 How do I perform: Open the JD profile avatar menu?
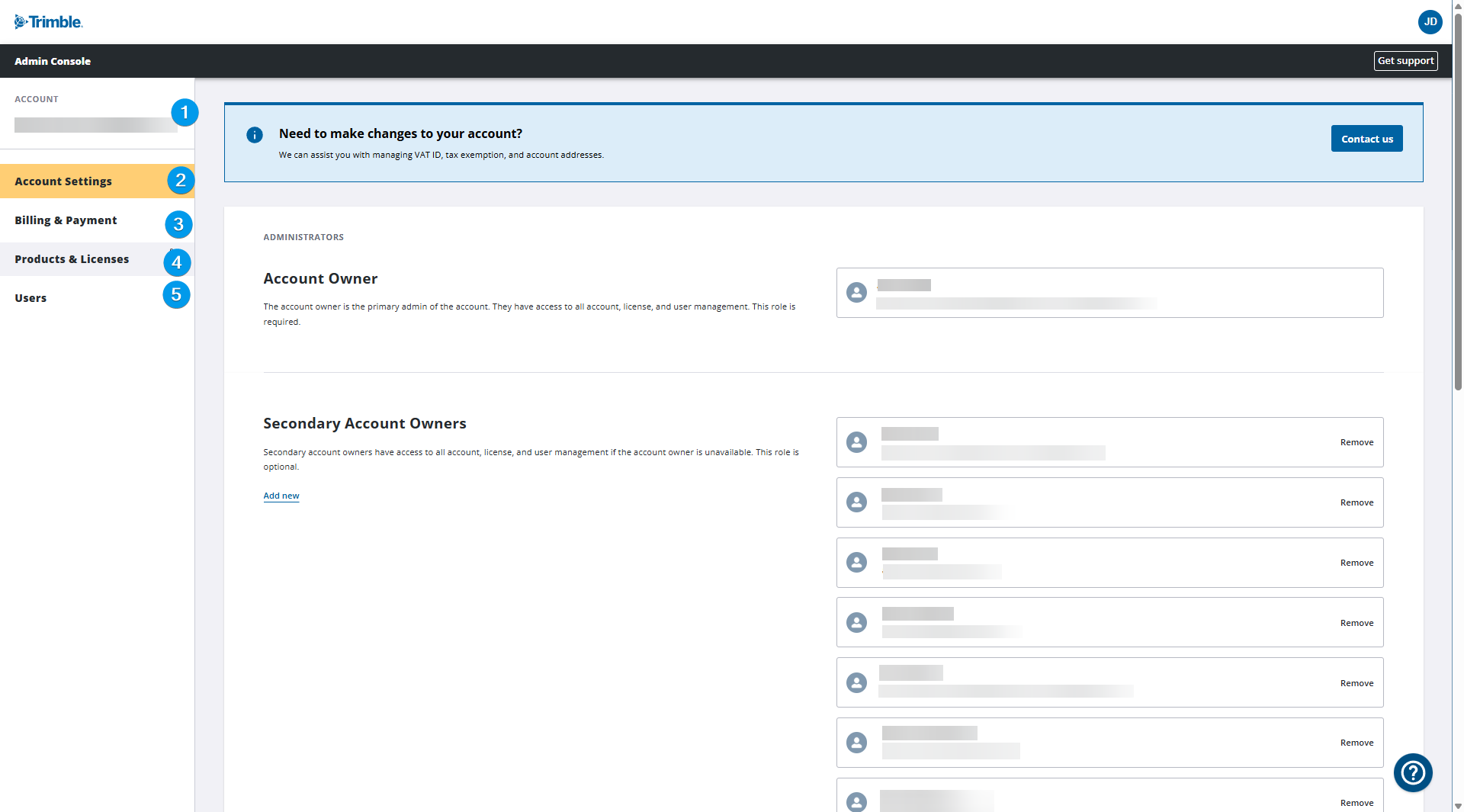pos(1430,22)
